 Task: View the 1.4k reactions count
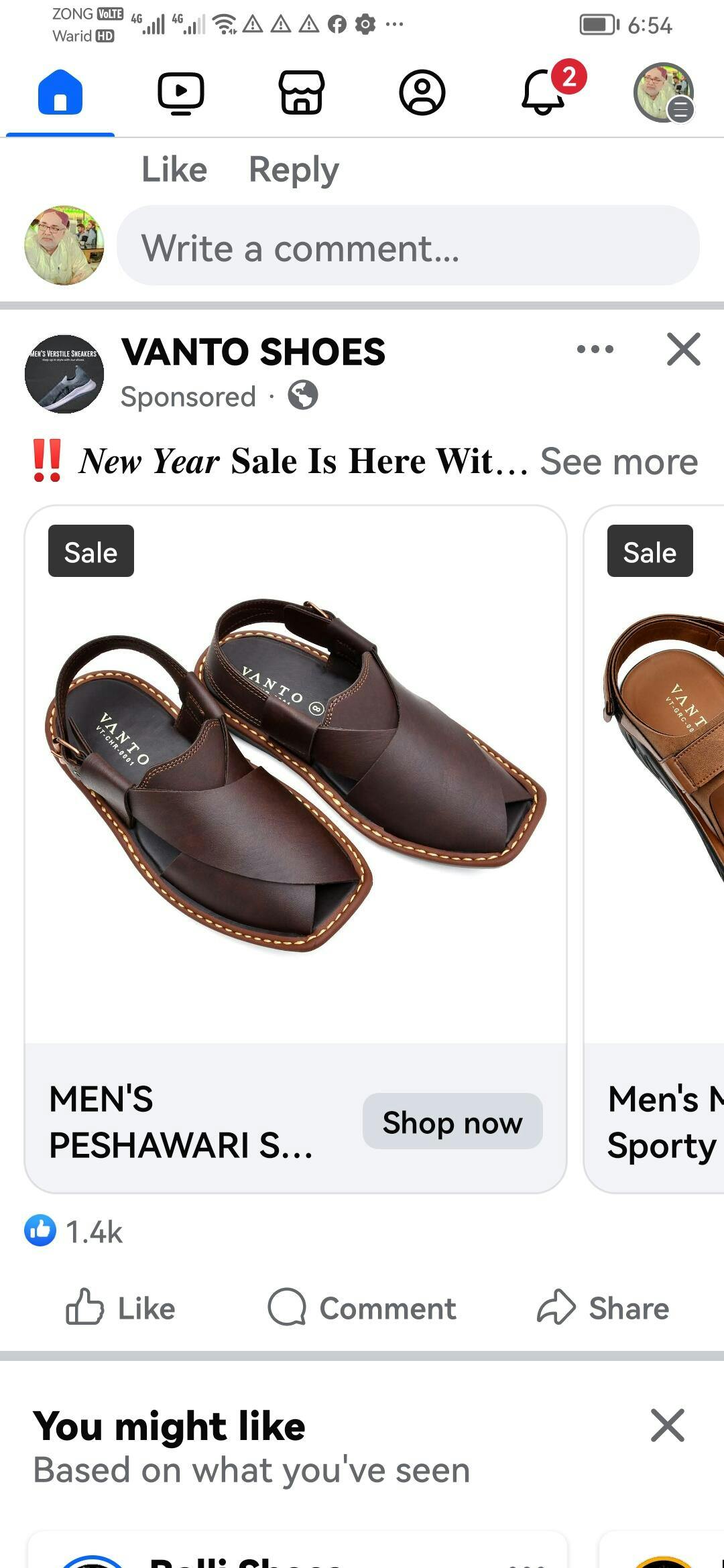(75, 1232)
